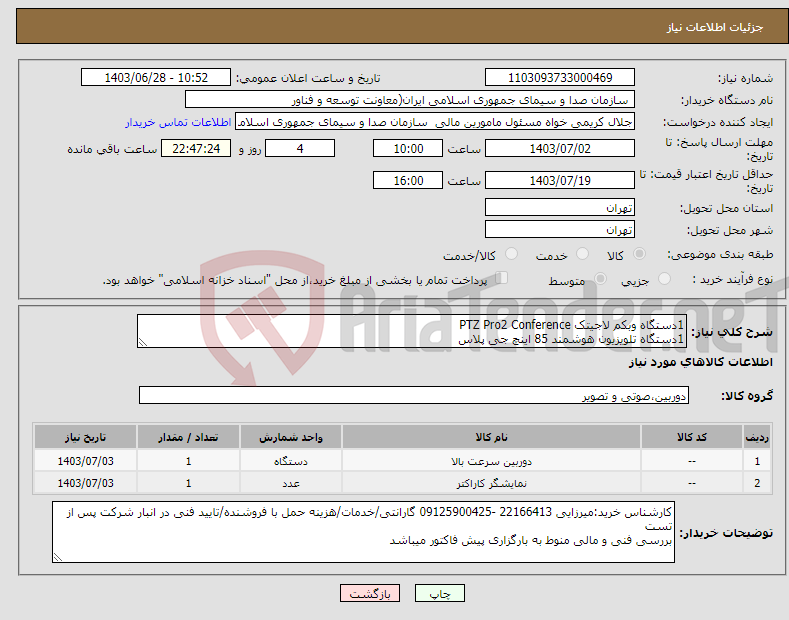Viewport: 789px width, 620px height.
Task: Click the remaining days field showing 4
Action: (300, 148)
